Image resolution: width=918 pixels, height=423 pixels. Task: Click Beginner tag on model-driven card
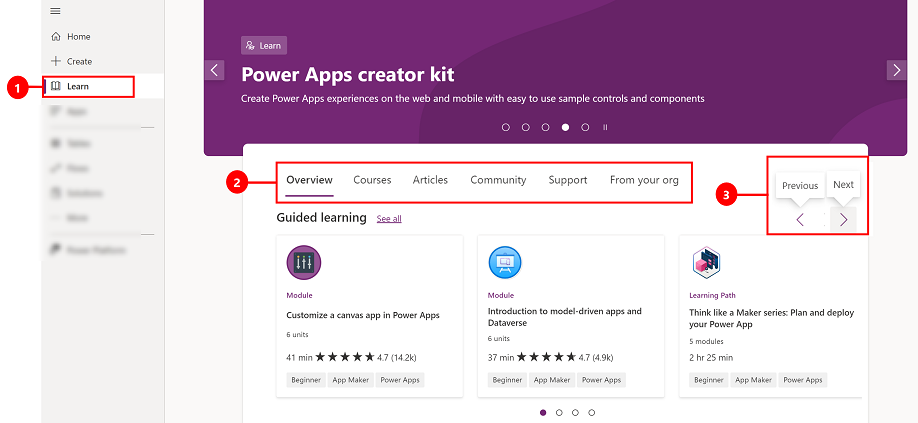(x=508, y=380)
